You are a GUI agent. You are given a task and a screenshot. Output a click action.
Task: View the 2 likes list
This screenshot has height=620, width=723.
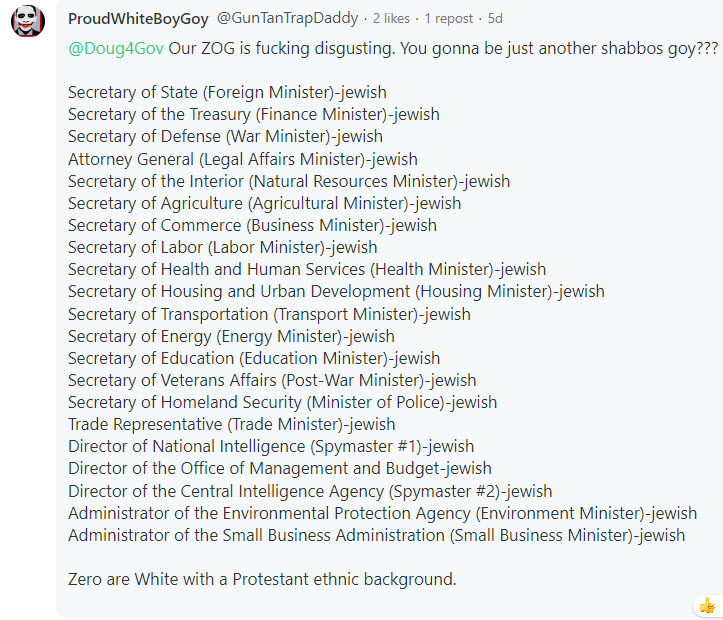click(x=391, y=18)
